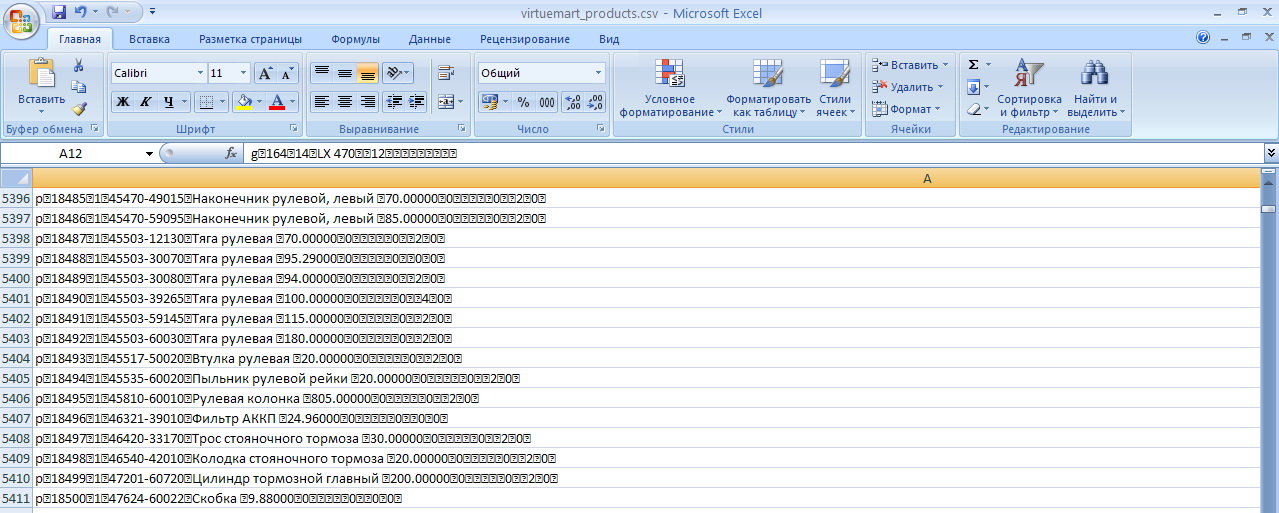Viewport: 1279px width, 513px height.
Task: Switch to the Данные tab
Action: [430, 39]
